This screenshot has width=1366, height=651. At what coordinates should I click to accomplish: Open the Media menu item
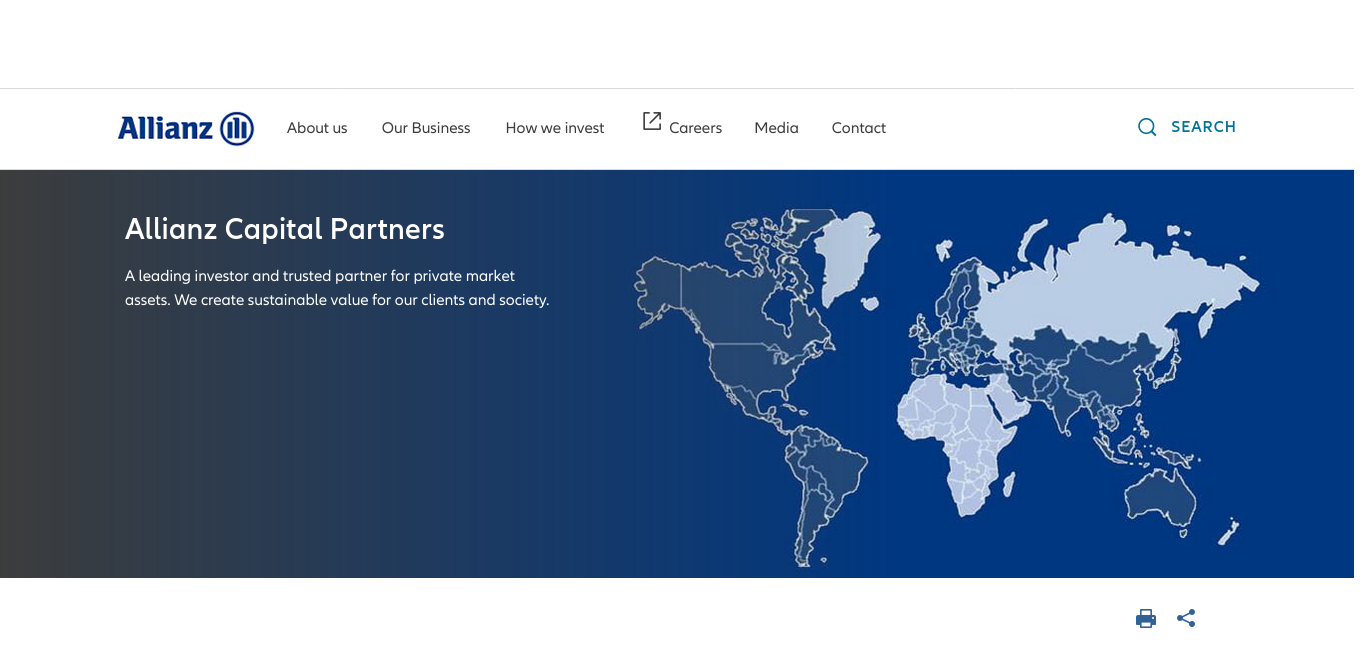[x=776, y=128]
